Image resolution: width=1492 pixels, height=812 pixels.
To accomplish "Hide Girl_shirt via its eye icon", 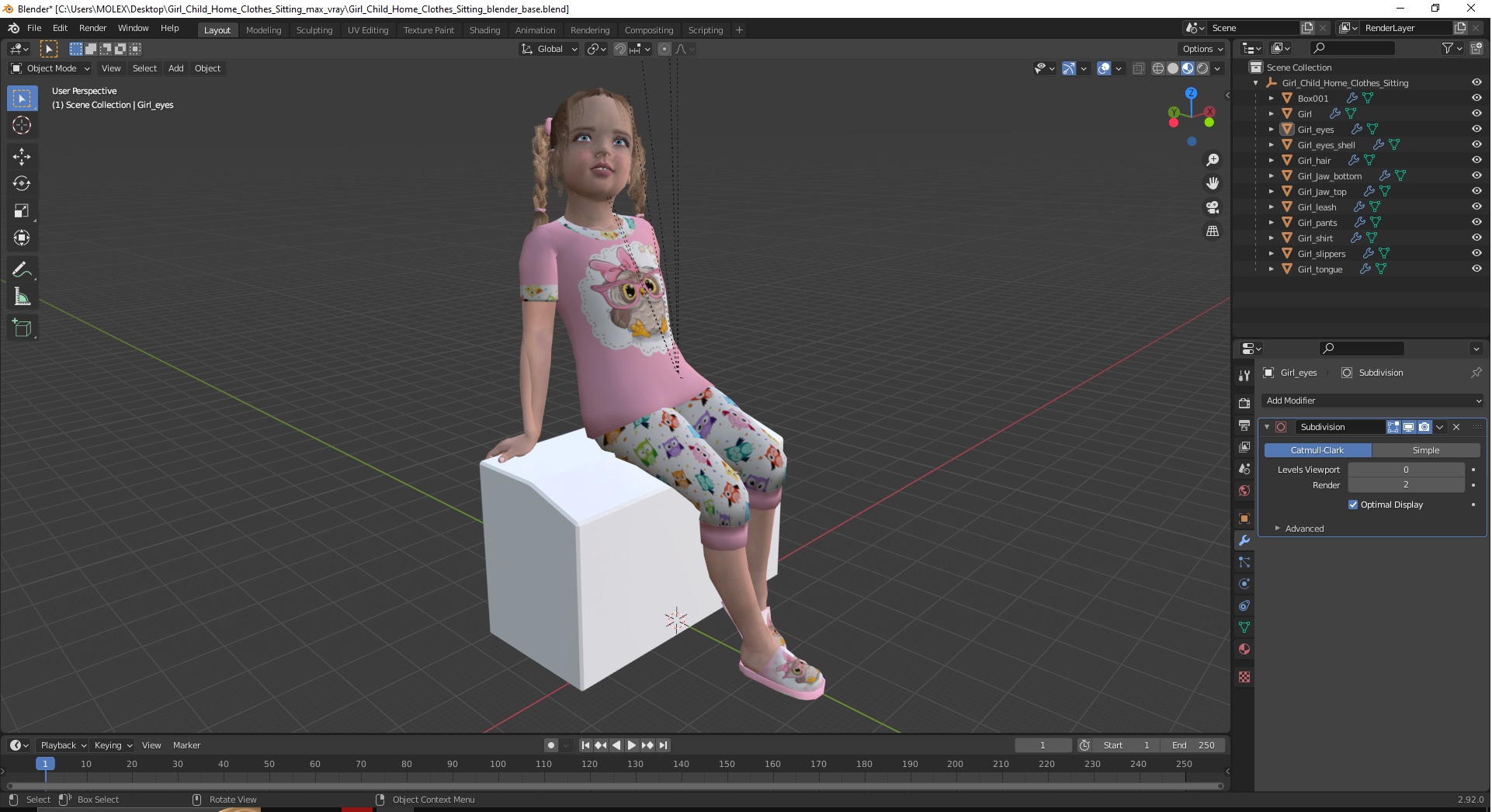I will pos(1476,238).
